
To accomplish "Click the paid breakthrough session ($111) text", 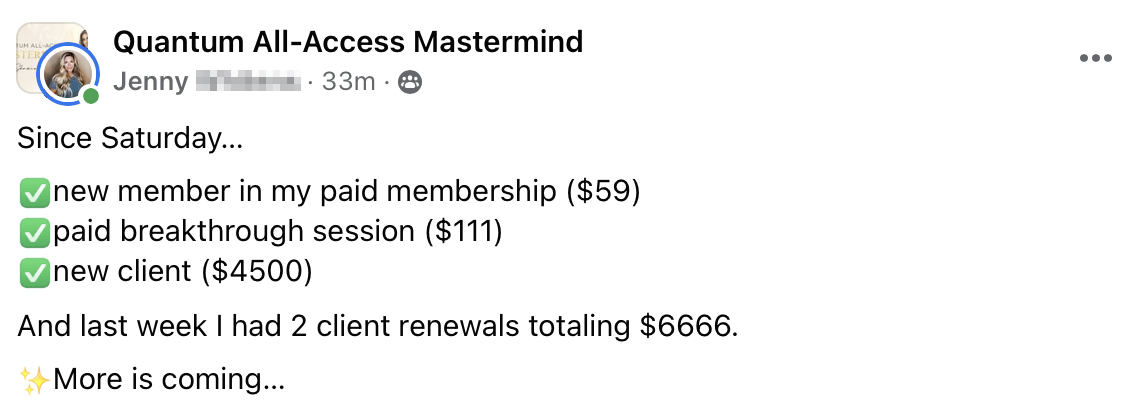I will coord(277,233).
